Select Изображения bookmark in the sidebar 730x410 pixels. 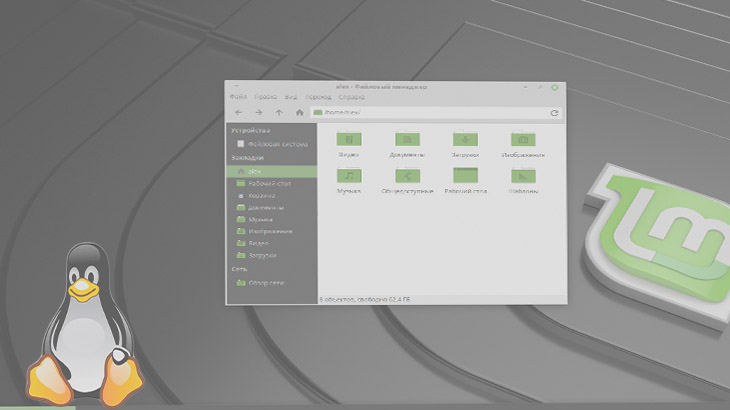pyautogui.click(x=272, y=231)
